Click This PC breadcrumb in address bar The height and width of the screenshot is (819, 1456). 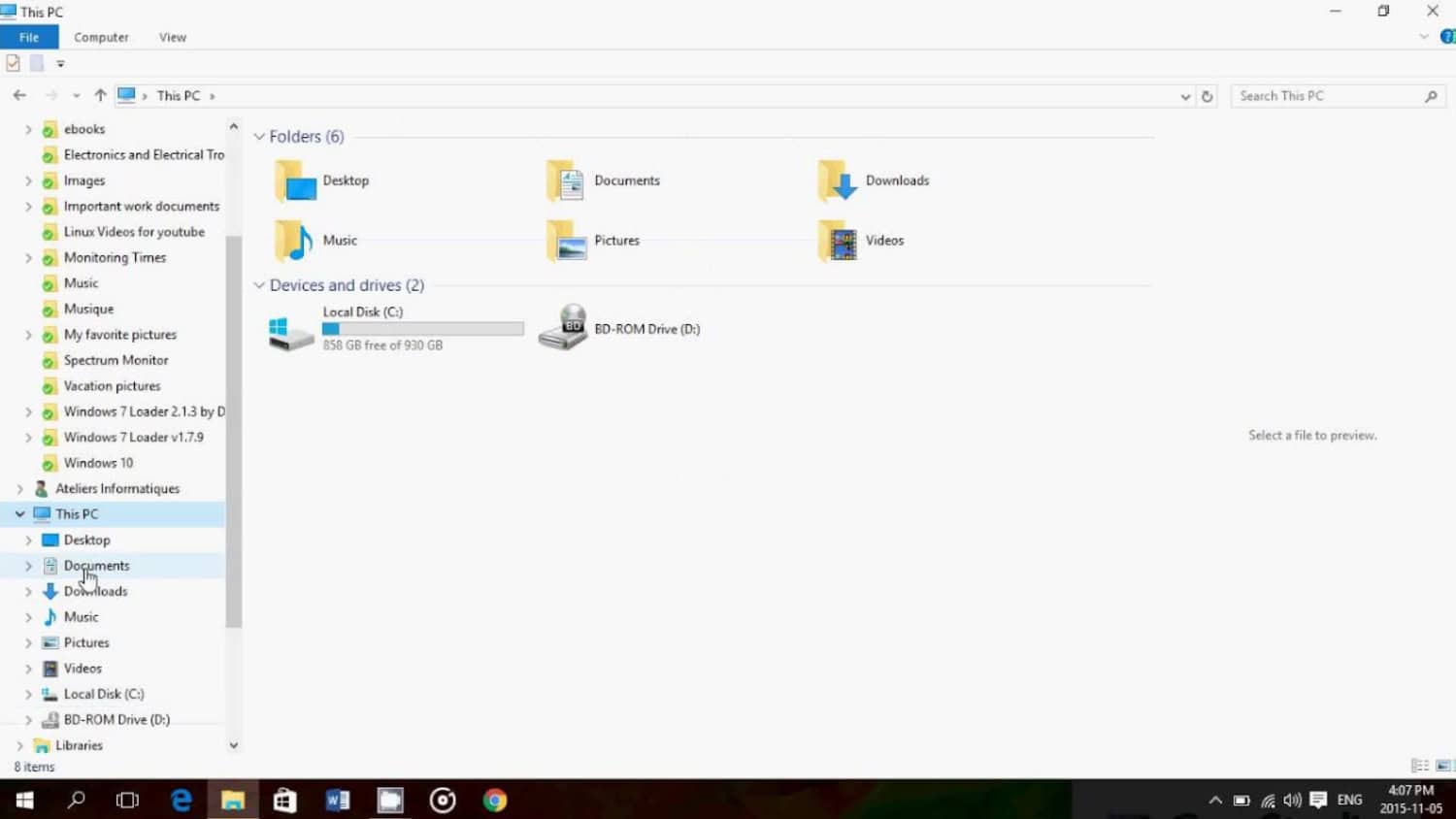pos(179,96)
